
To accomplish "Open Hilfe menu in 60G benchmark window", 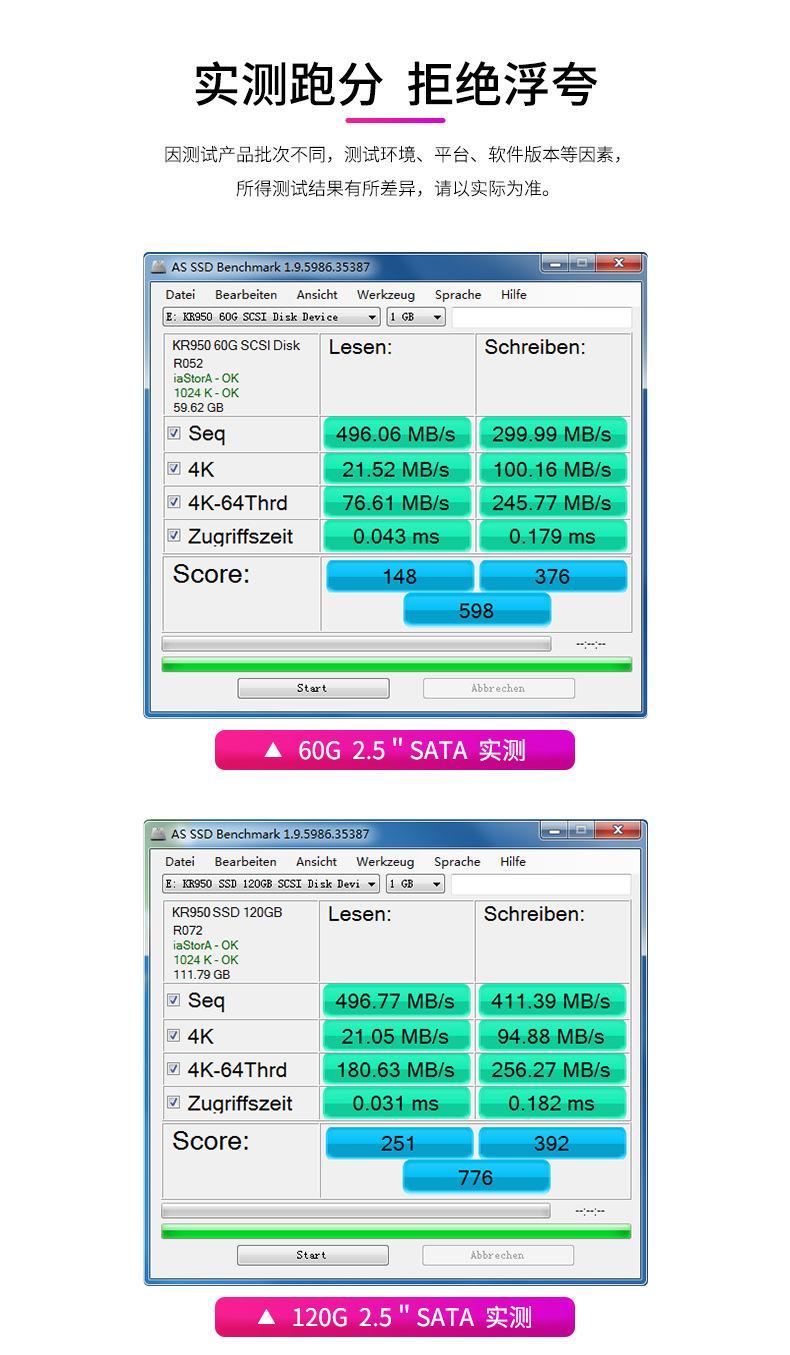I will click(514, 295).
